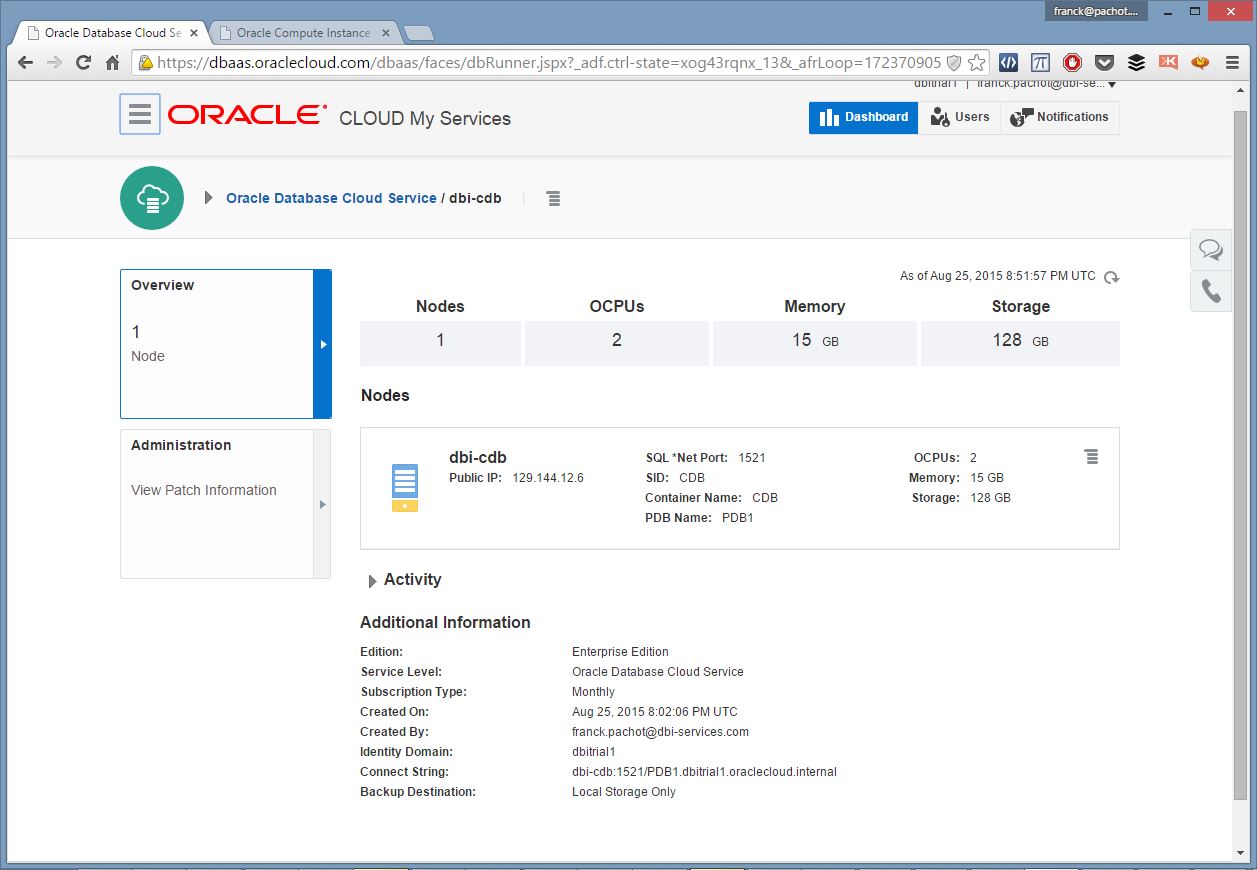This screenshot has width=1257, height=870.
Task: Open the browser home page
Action: pos(113,63)
